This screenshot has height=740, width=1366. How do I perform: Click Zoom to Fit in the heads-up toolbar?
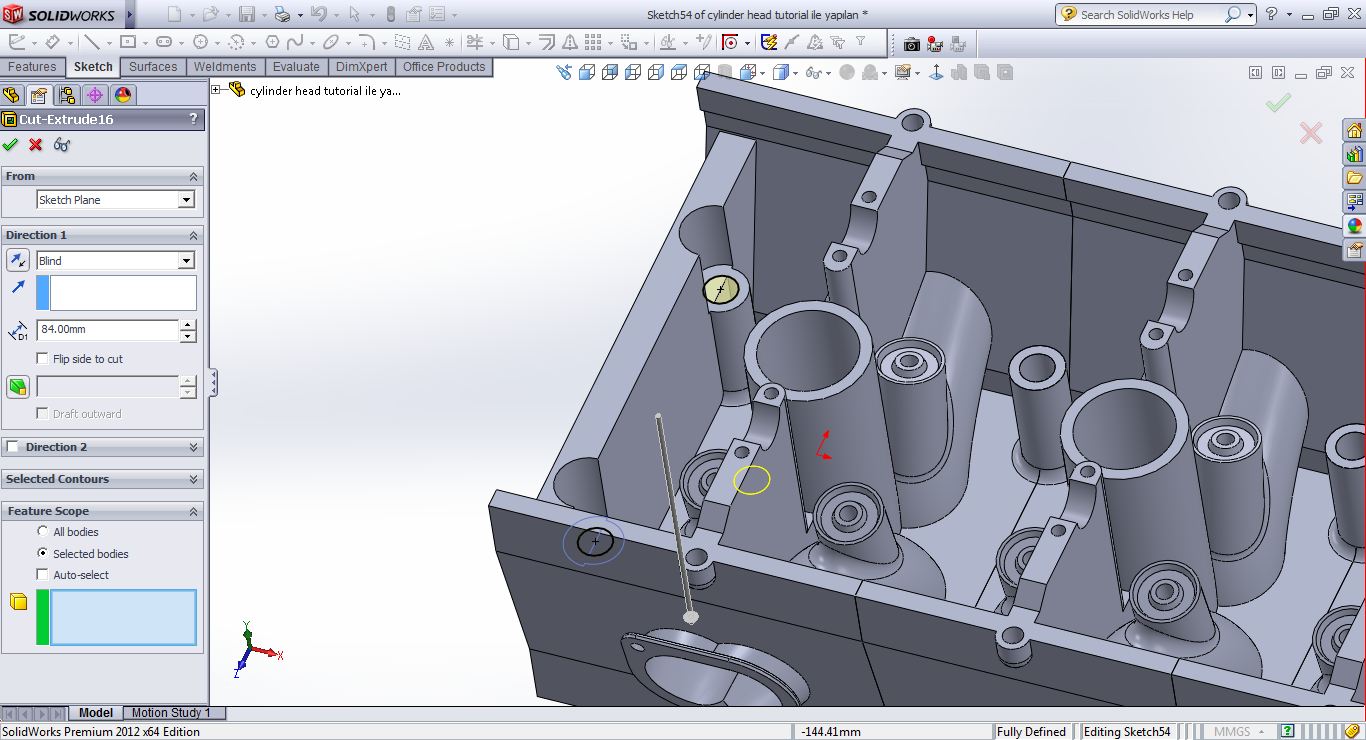(562, 71)
